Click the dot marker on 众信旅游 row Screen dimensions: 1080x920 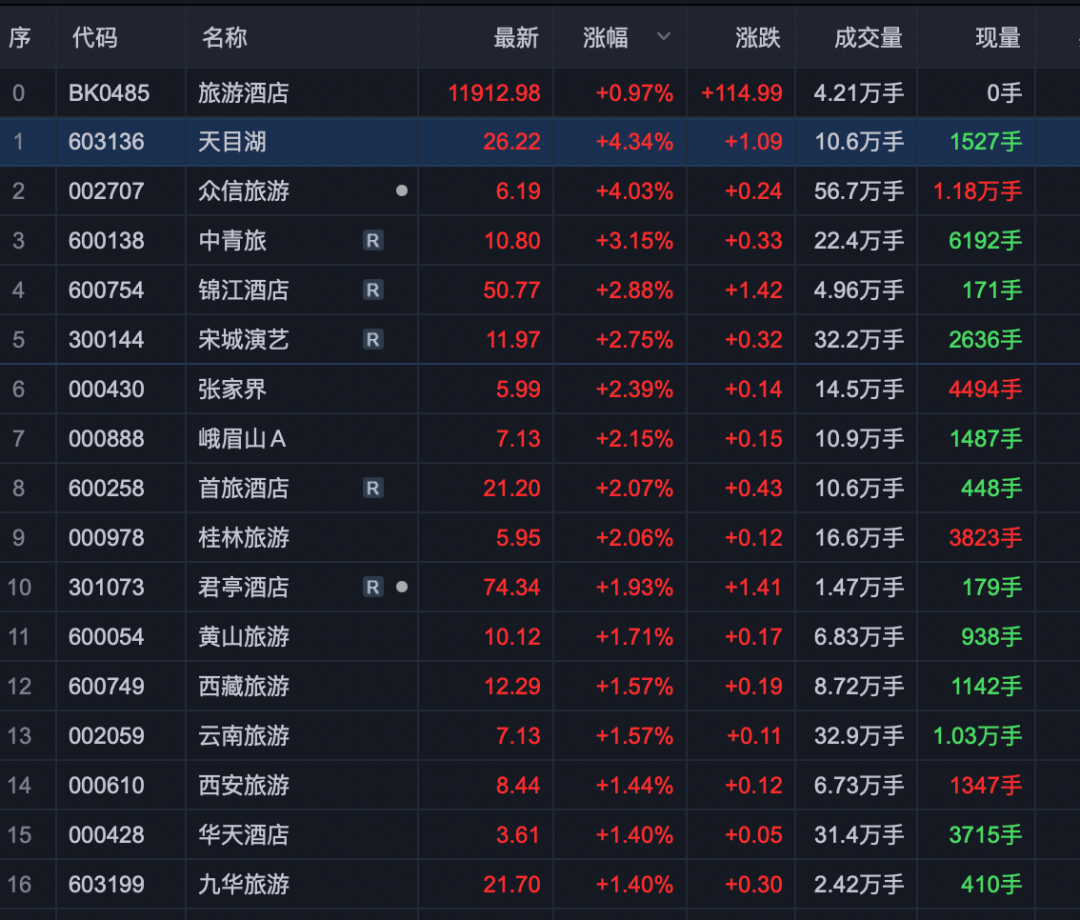tap(402, 191)
